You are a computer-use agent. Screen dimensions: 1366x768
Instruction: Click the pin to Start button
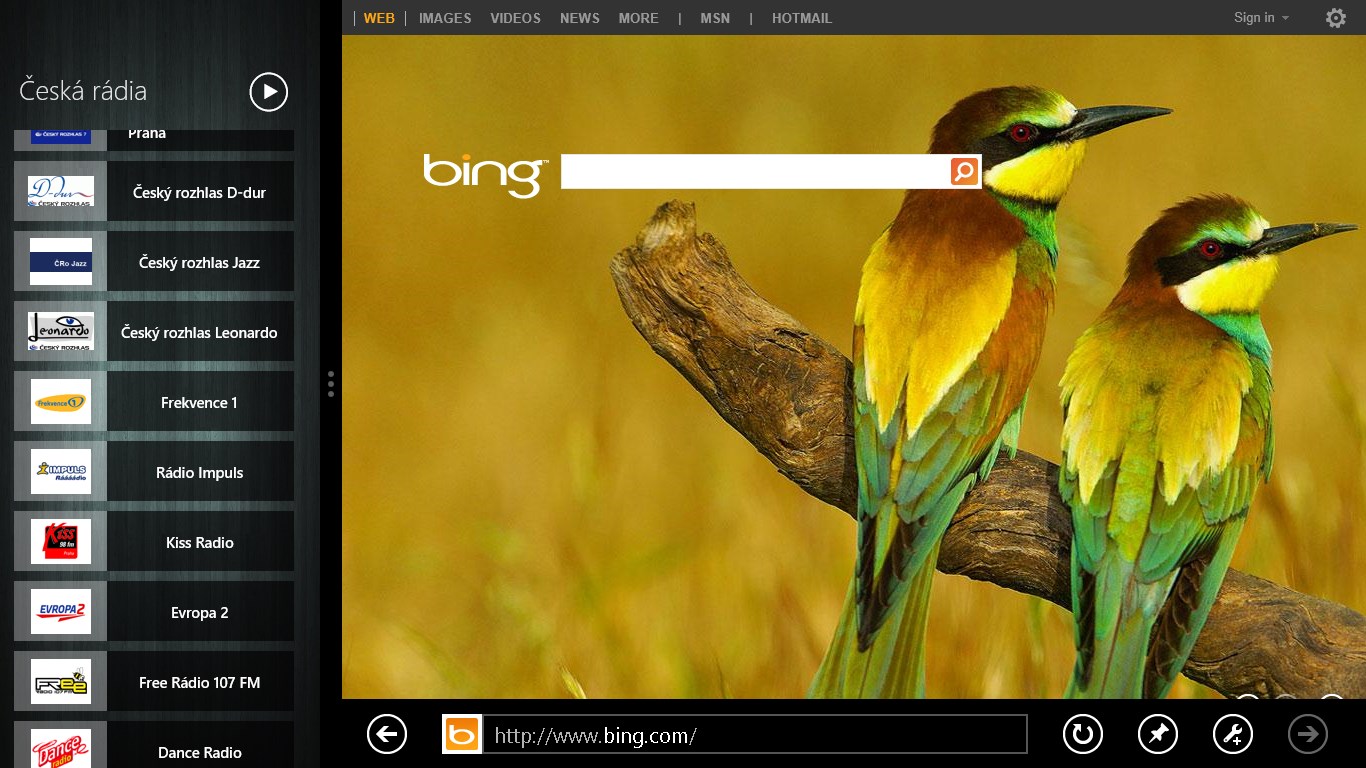point(1158,735)
